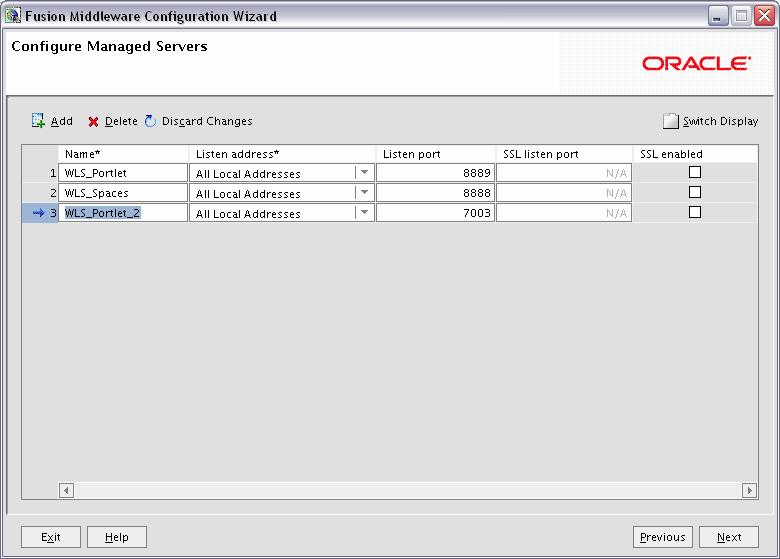Click the Exit button
Viewport: 780px width, 559px height.
(x=51, y=537)
